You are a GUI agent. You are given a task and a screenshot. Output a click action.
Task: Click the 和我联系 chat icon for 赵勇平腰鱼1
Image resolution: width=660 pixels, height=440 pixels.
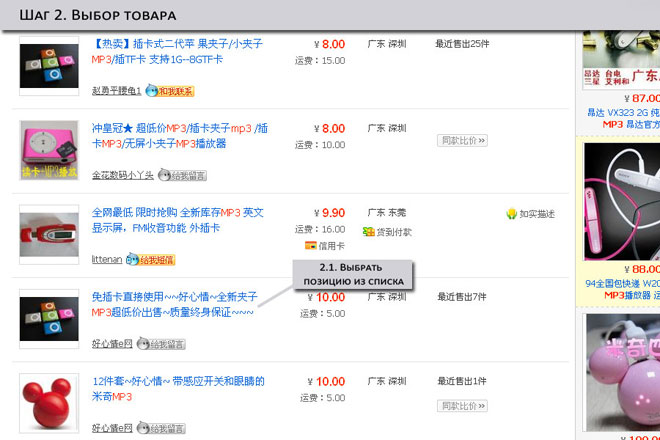[170, 91]
